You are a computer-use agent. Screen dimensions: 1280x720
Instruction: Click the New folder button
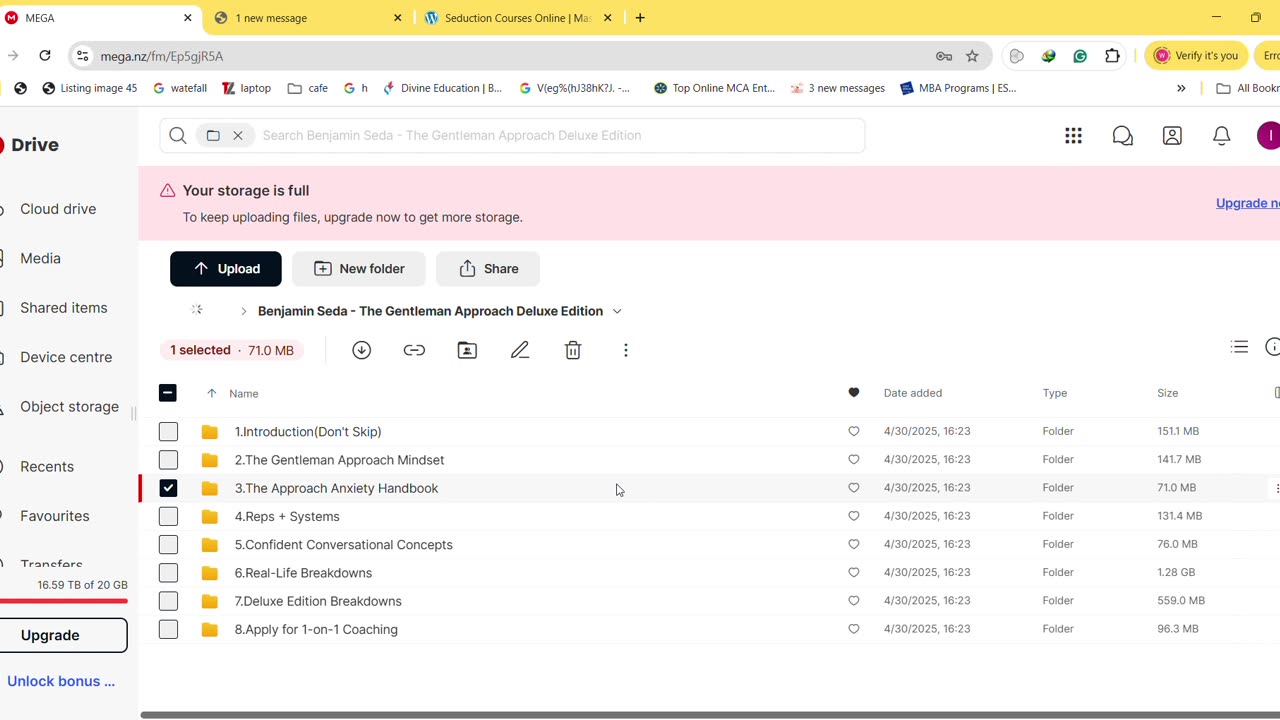(359, 269)
